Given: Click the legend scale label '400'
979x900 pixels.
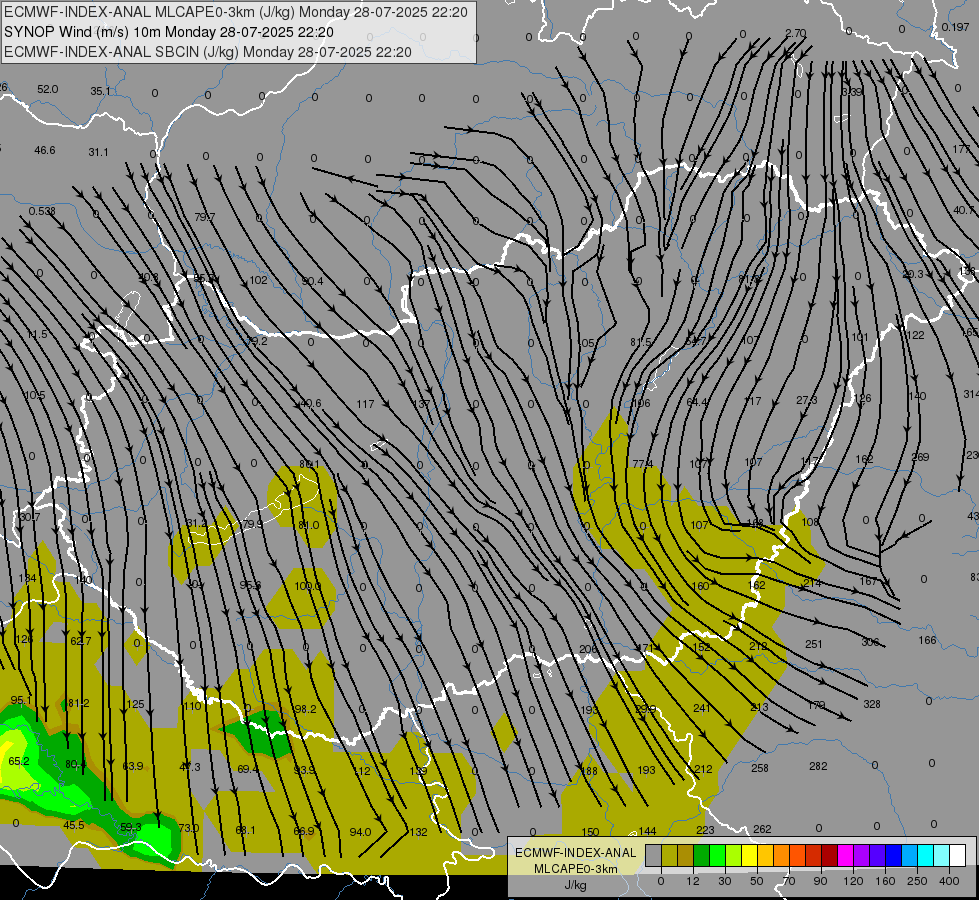Looking at the screenshot, I should [x=949, y=881].
